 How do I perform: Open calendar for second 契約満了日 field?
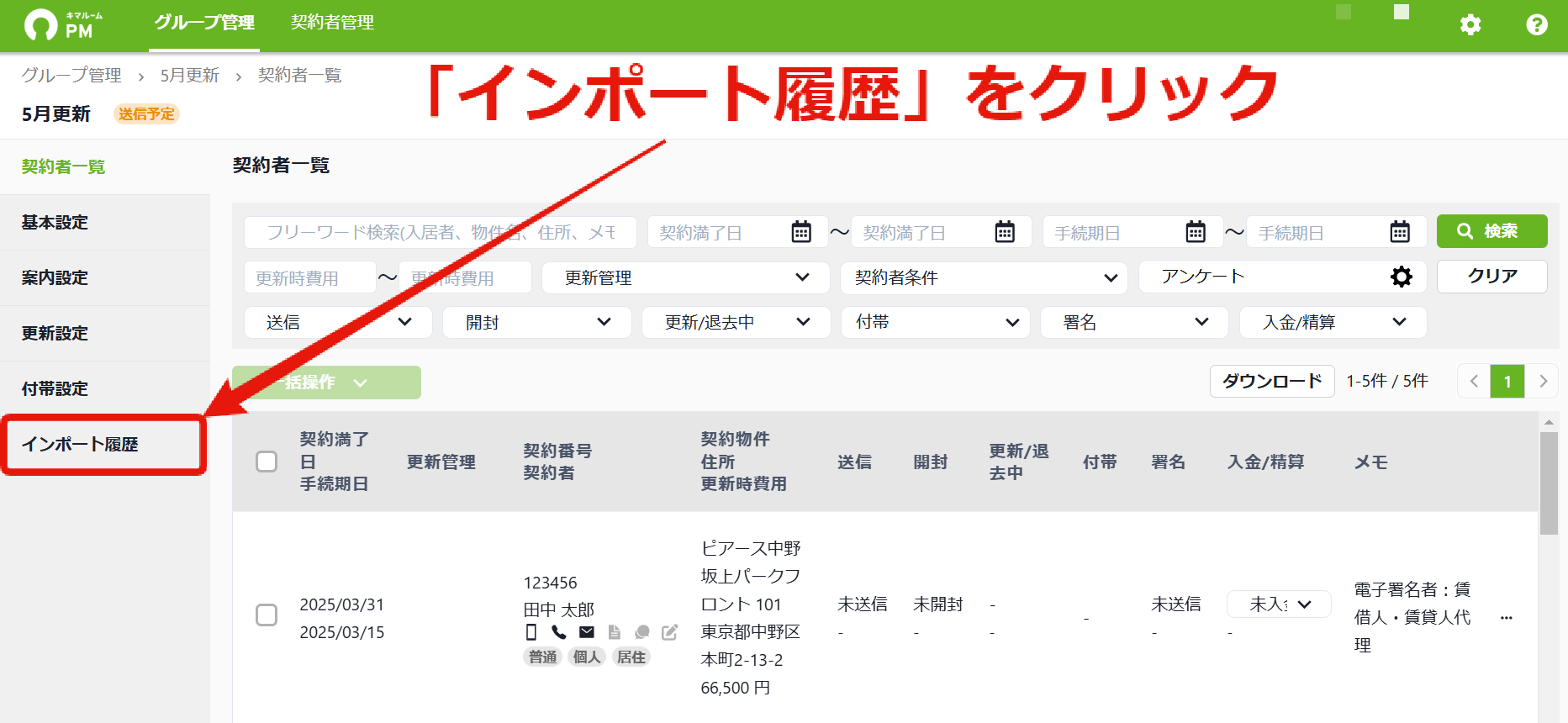(1005, 232)
